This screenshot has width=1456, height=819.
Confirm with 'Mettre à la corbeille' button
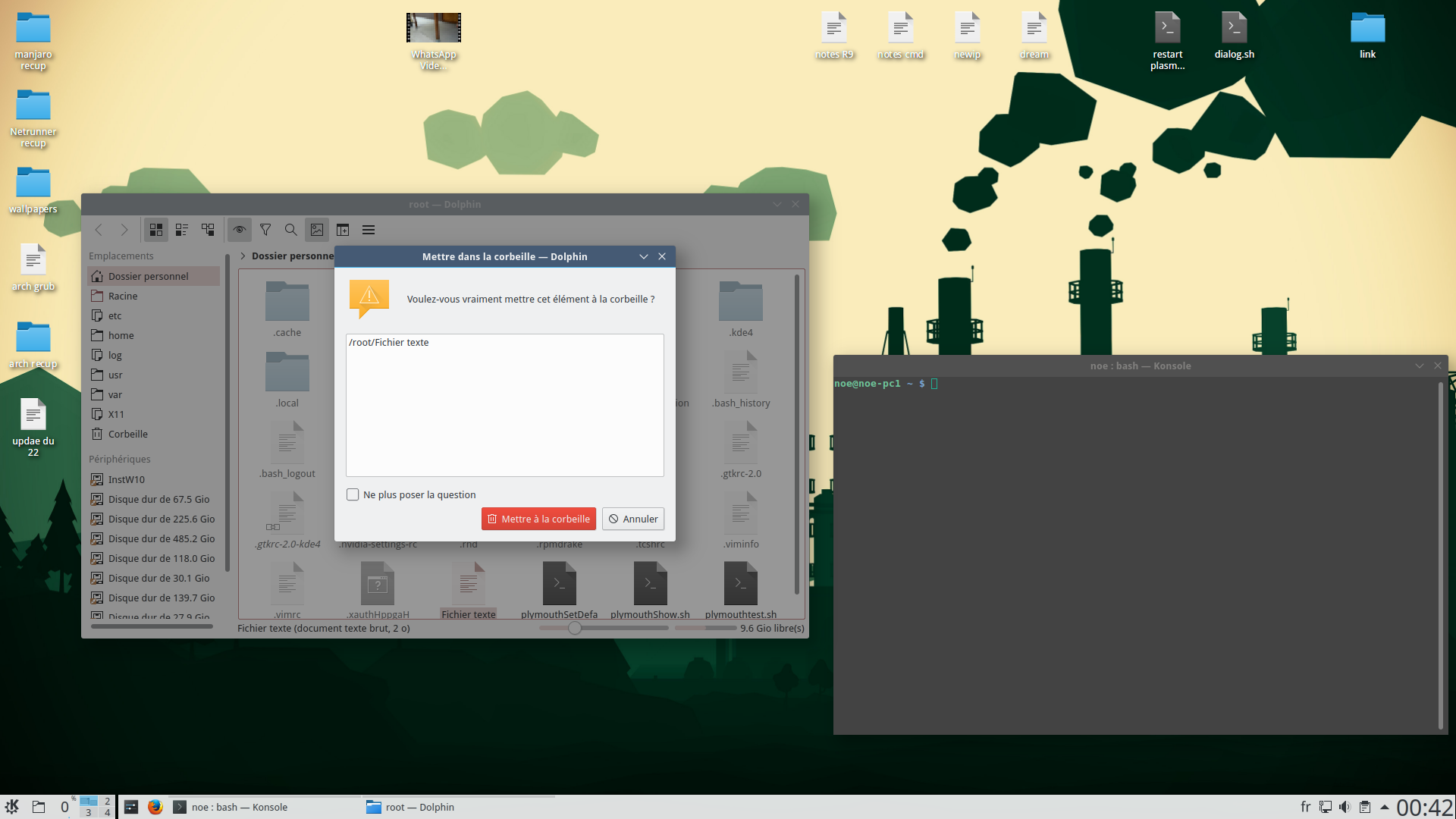click(538, 519)
